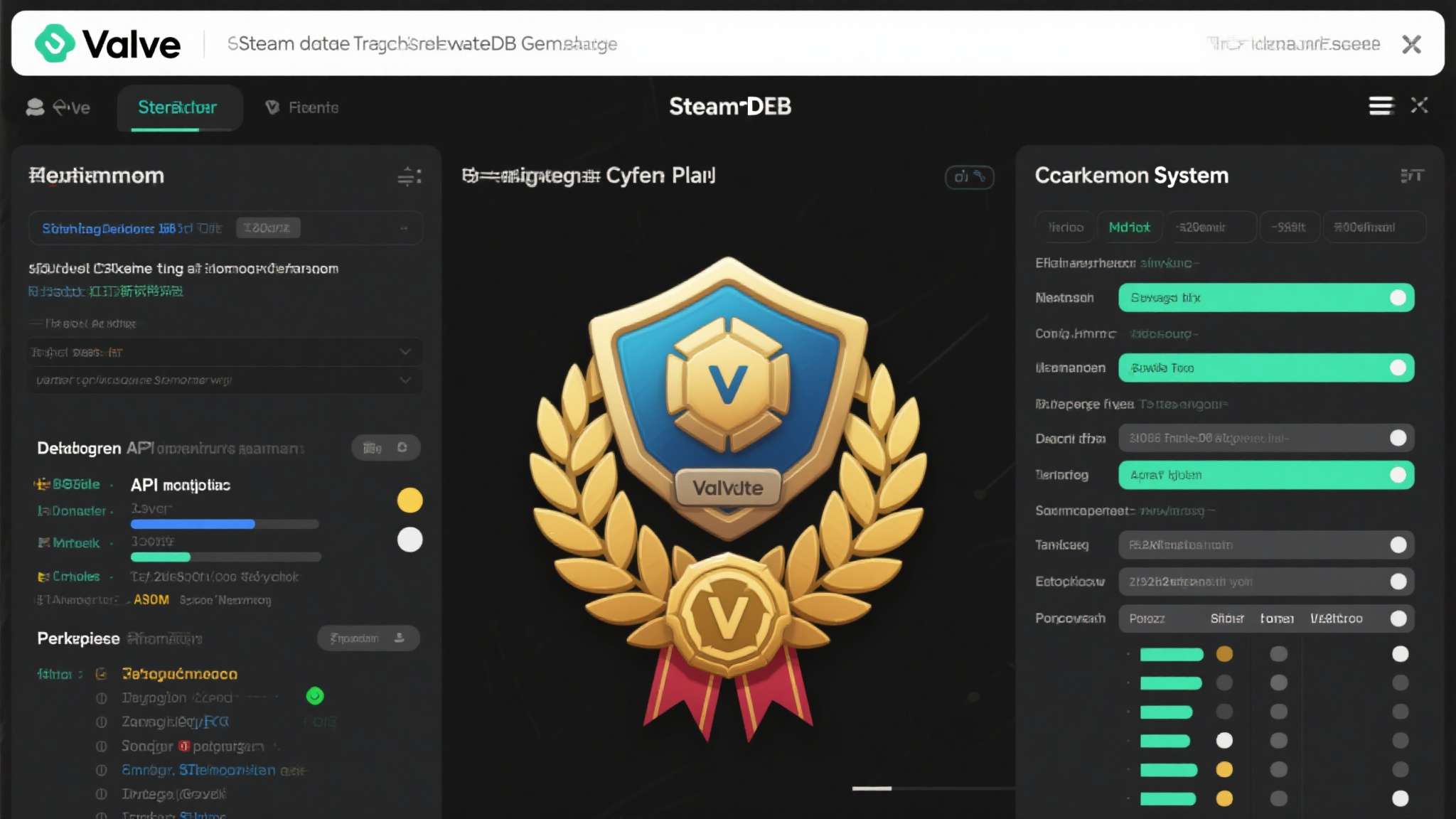Click the blue subtitle link under the Meutiemmom description
Screen dimensions: 1456x819
pyautogui.click(x=106, y=291)
